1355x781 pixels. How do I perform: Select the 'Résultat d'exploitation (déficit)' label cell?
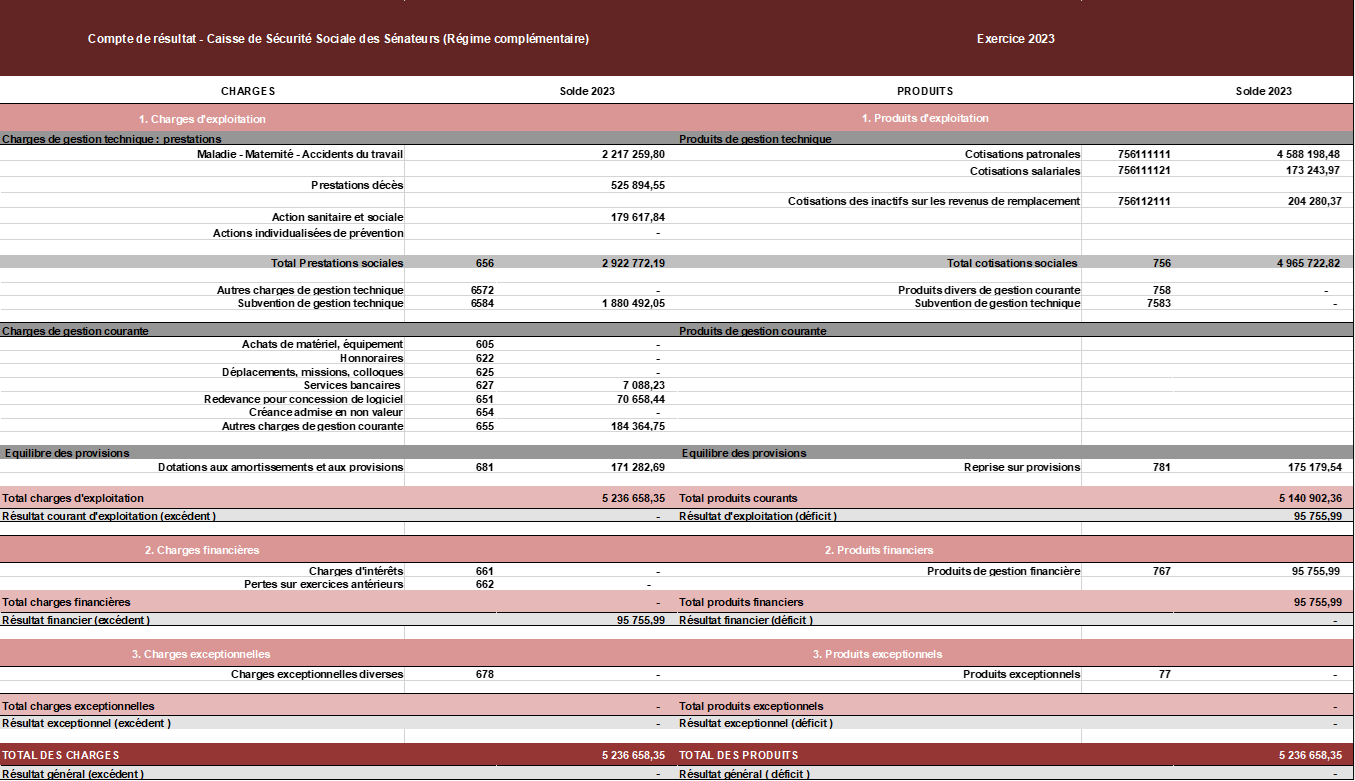[758, 516]
